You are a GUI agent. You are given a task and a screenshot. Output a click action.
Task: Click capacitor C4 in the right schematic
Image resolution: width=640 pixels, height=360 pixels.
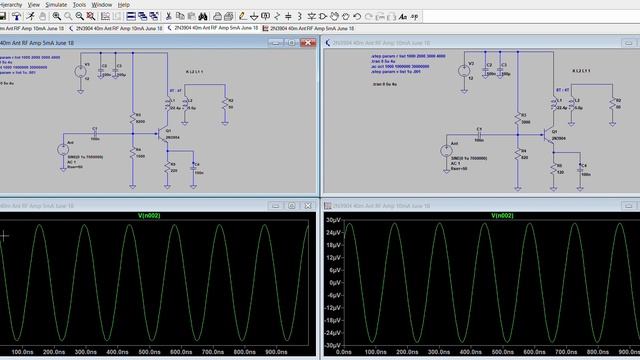580,169
